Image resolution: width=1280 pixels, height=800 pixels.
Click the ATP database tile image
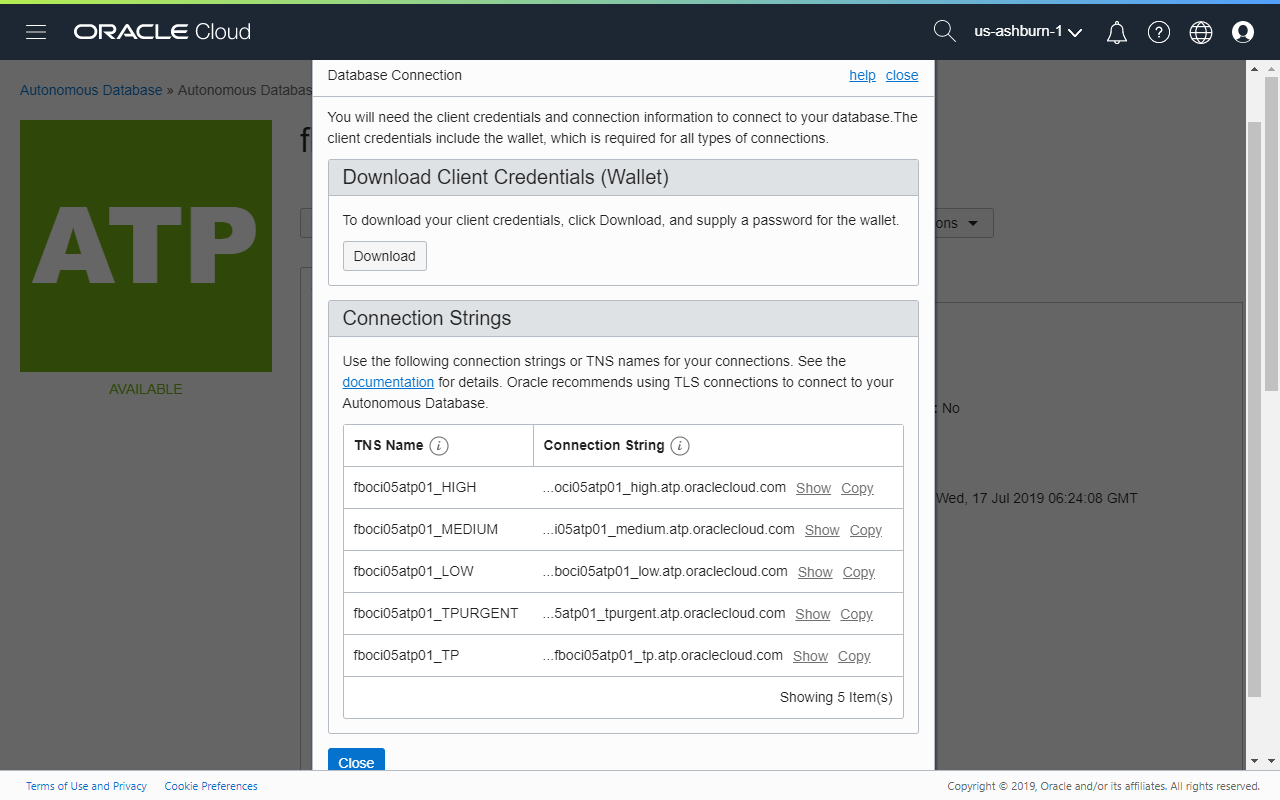point(146,246)
